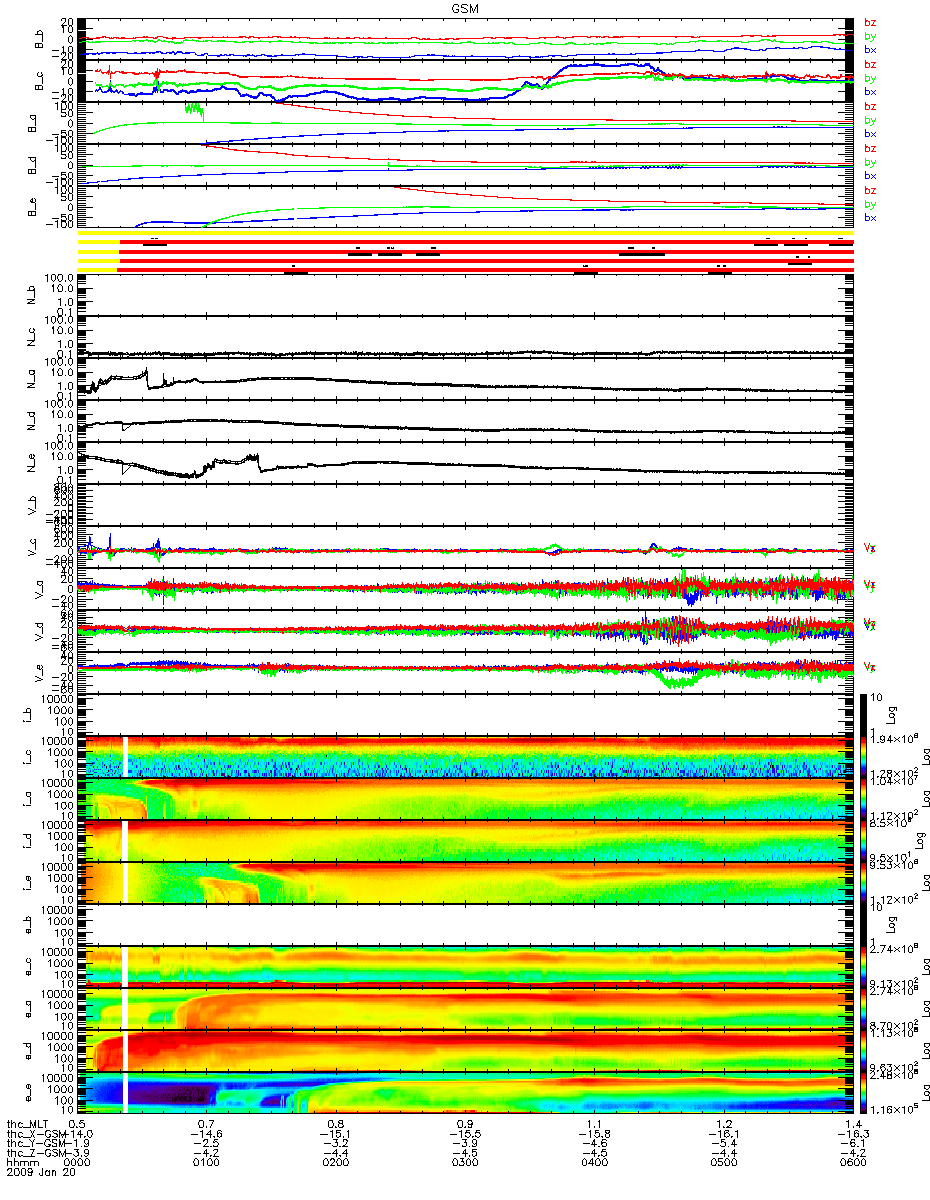Screen dimensions: 930x1200
Task: Click the MLT value 0.7
Action: (x=207, y=1124)
